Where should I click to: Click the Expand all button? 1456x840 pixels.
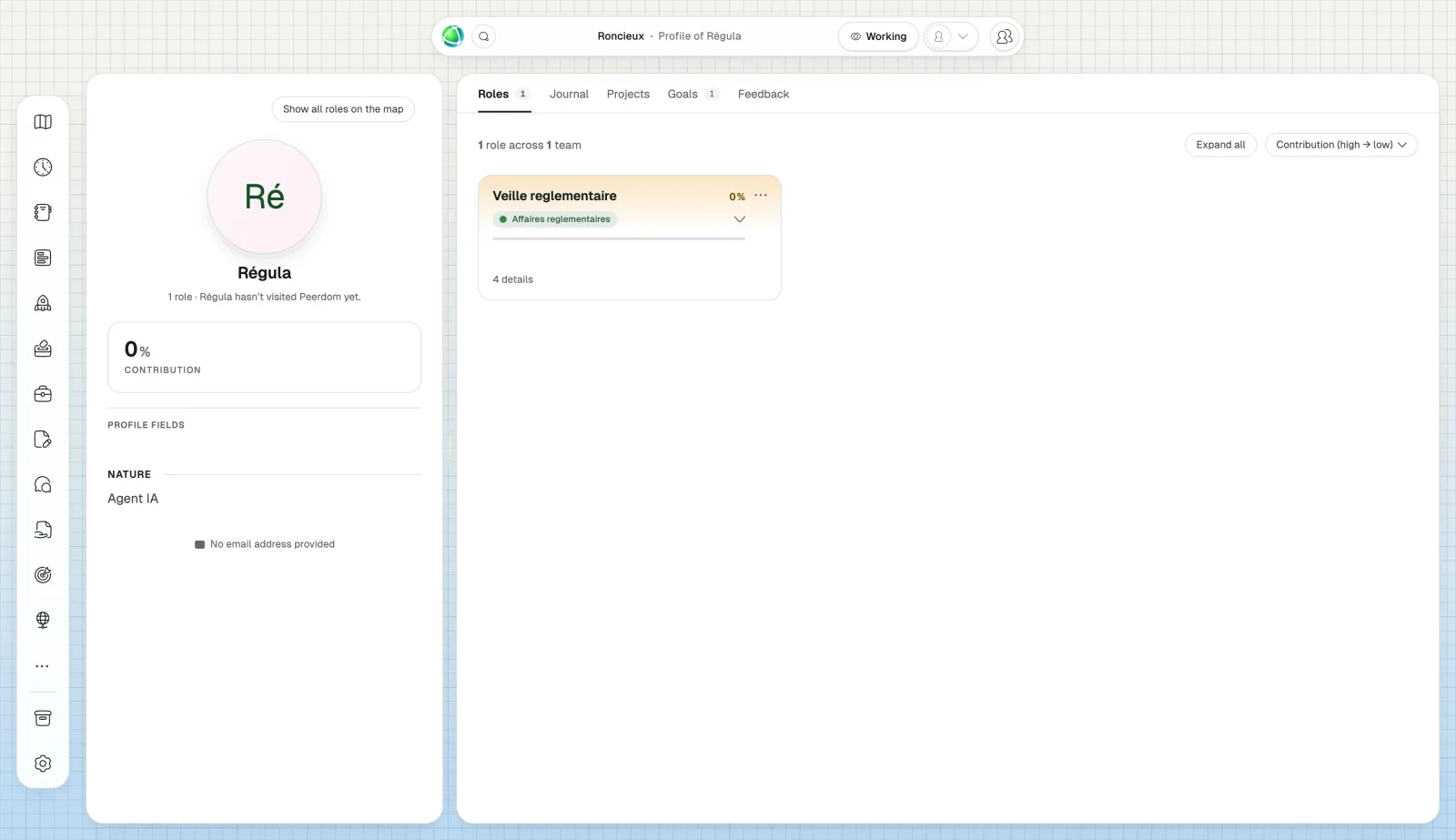(x=1220, y=145)
